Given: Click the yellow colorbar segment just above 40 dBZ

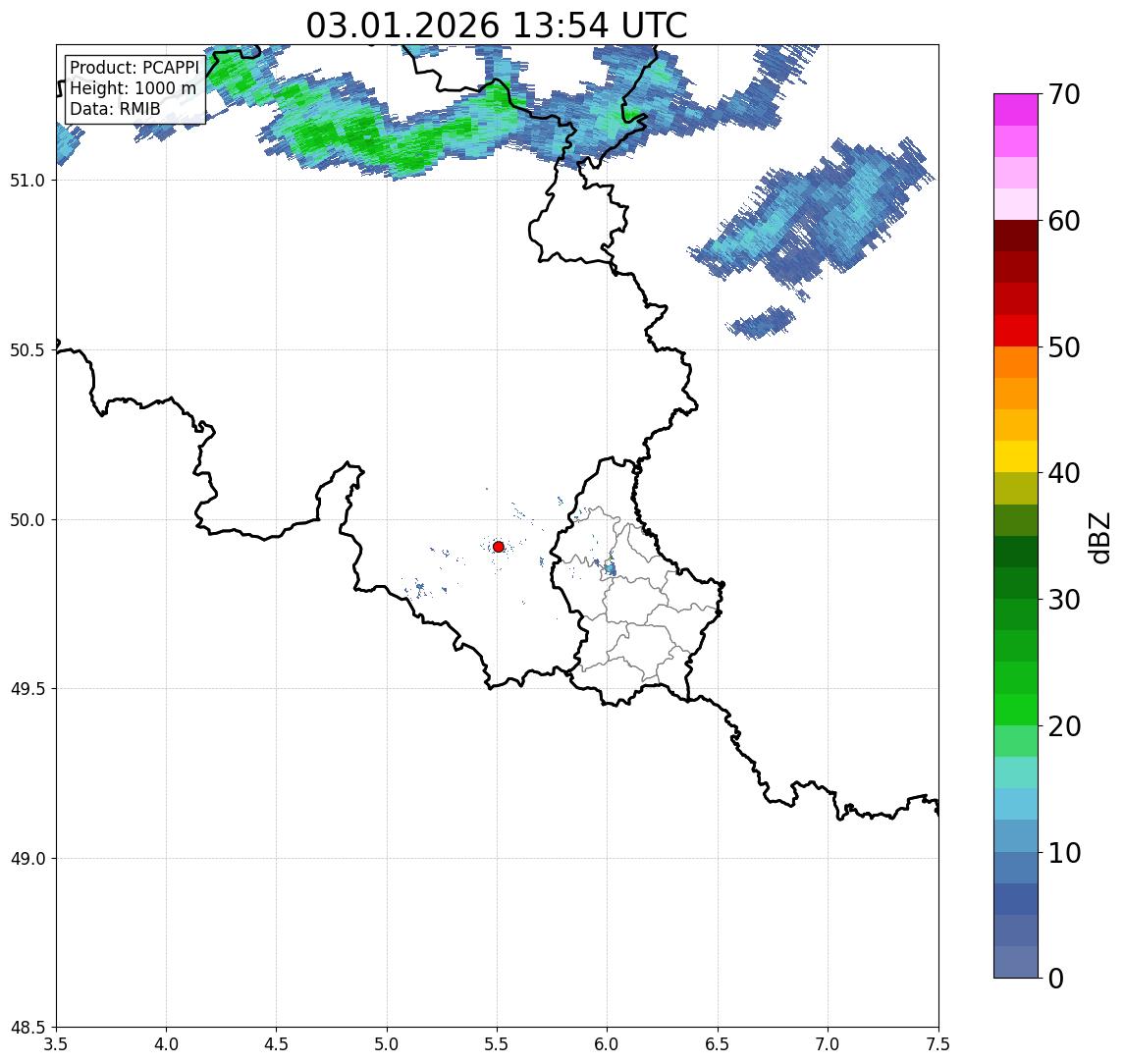Looking at the screenshot, I should (x=1016, y=456).
